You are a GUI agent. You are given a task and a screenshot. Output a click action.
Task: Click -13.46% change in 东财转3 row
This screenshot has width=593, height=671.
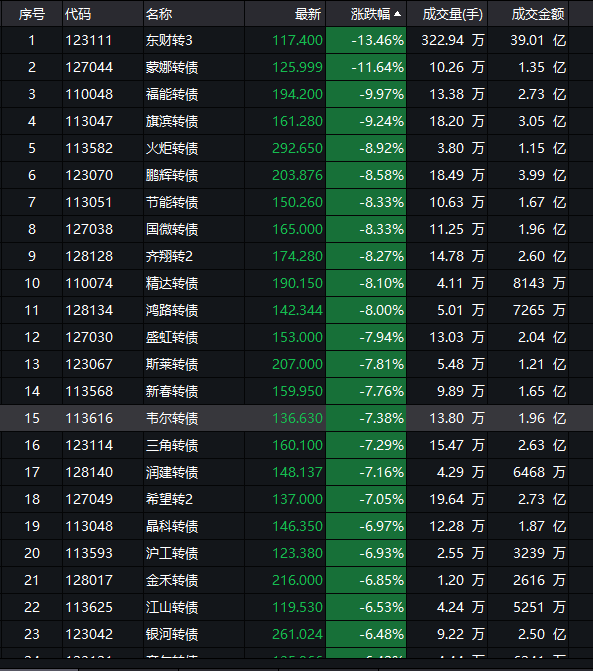click(378, 40)
